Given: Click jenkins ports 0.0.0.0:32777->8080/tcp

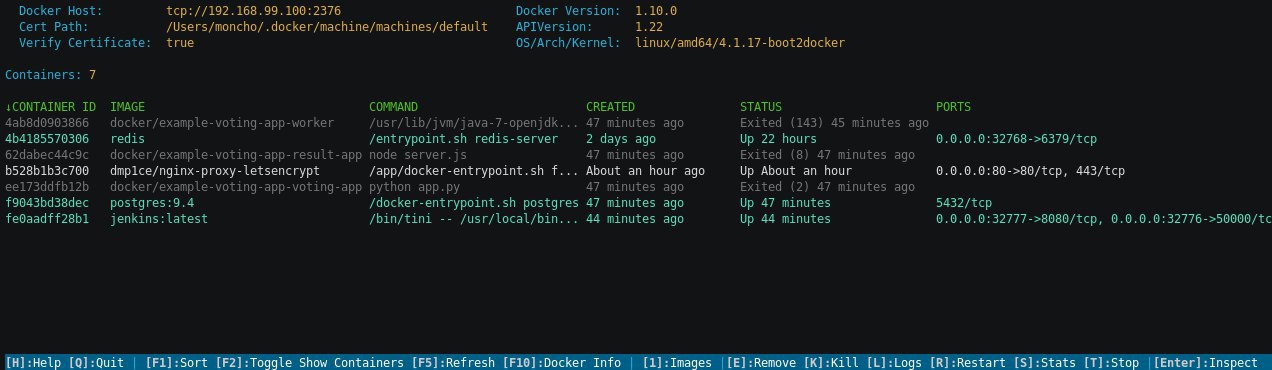Looking at the screenshot, I should pos(1016,219).
